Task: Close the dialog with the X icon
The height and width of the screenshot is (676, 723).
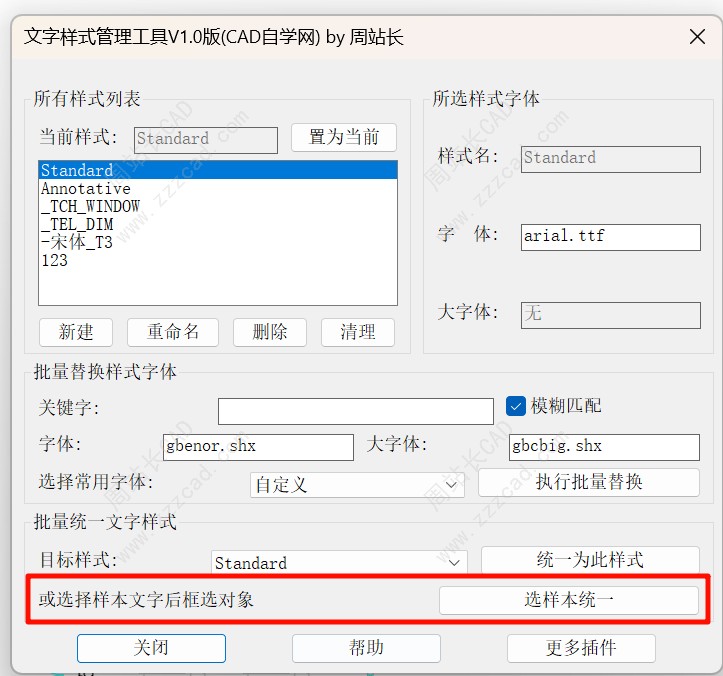Action: pyautogui.click(x=697, y=37)
